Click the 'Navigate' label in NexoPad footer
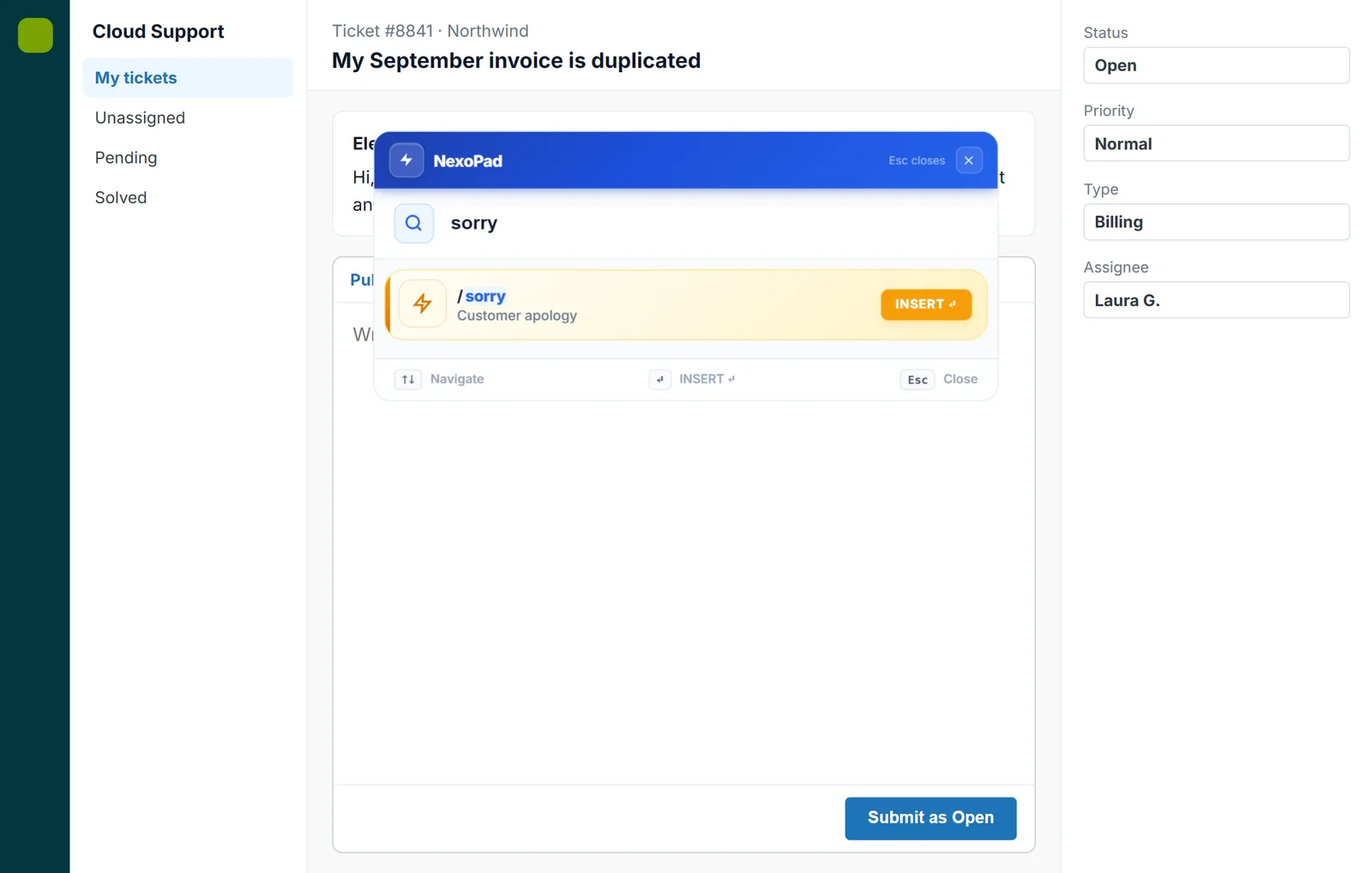This screenshot has width=1372, height=873. point(457,379)
